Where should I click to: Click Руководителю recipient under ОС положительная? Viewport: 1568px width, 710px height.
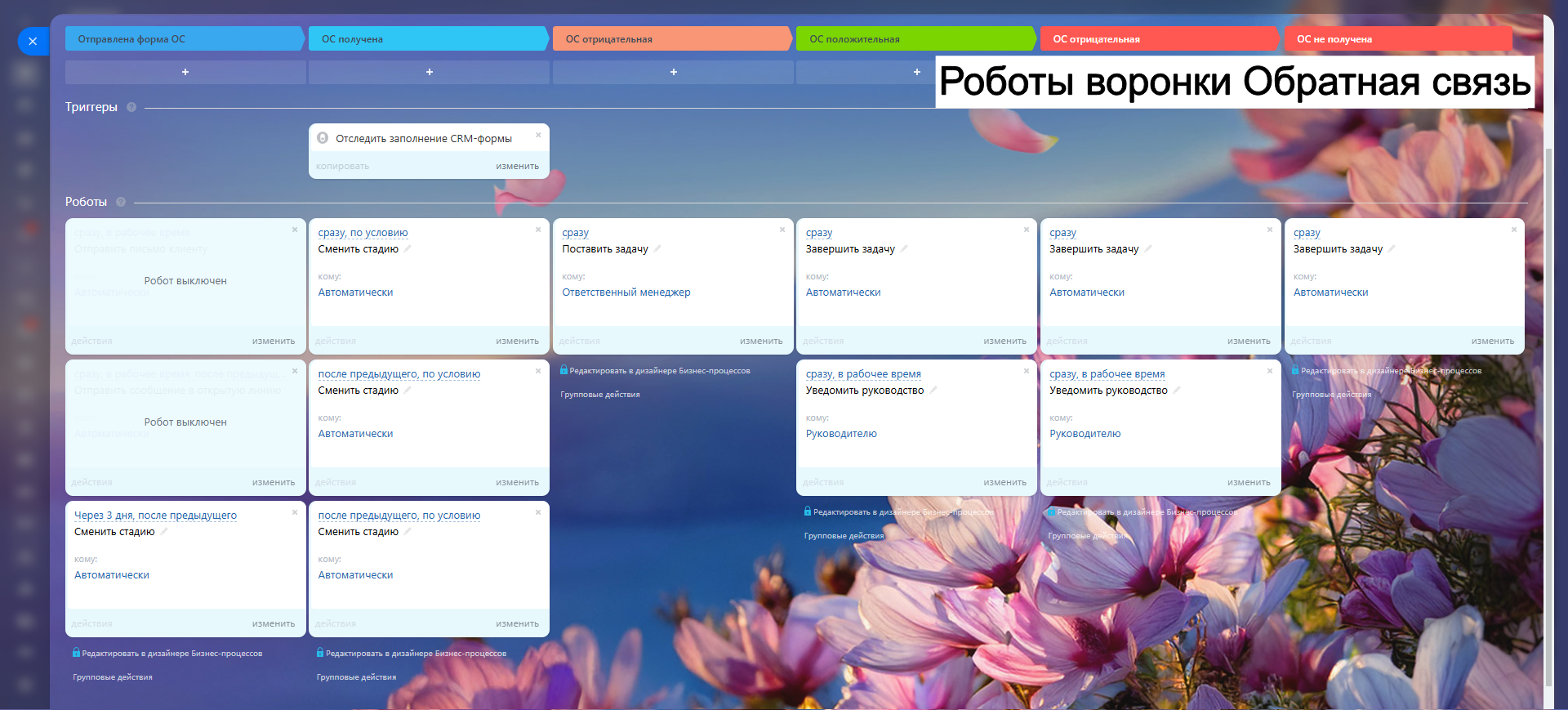pos(841,434)
